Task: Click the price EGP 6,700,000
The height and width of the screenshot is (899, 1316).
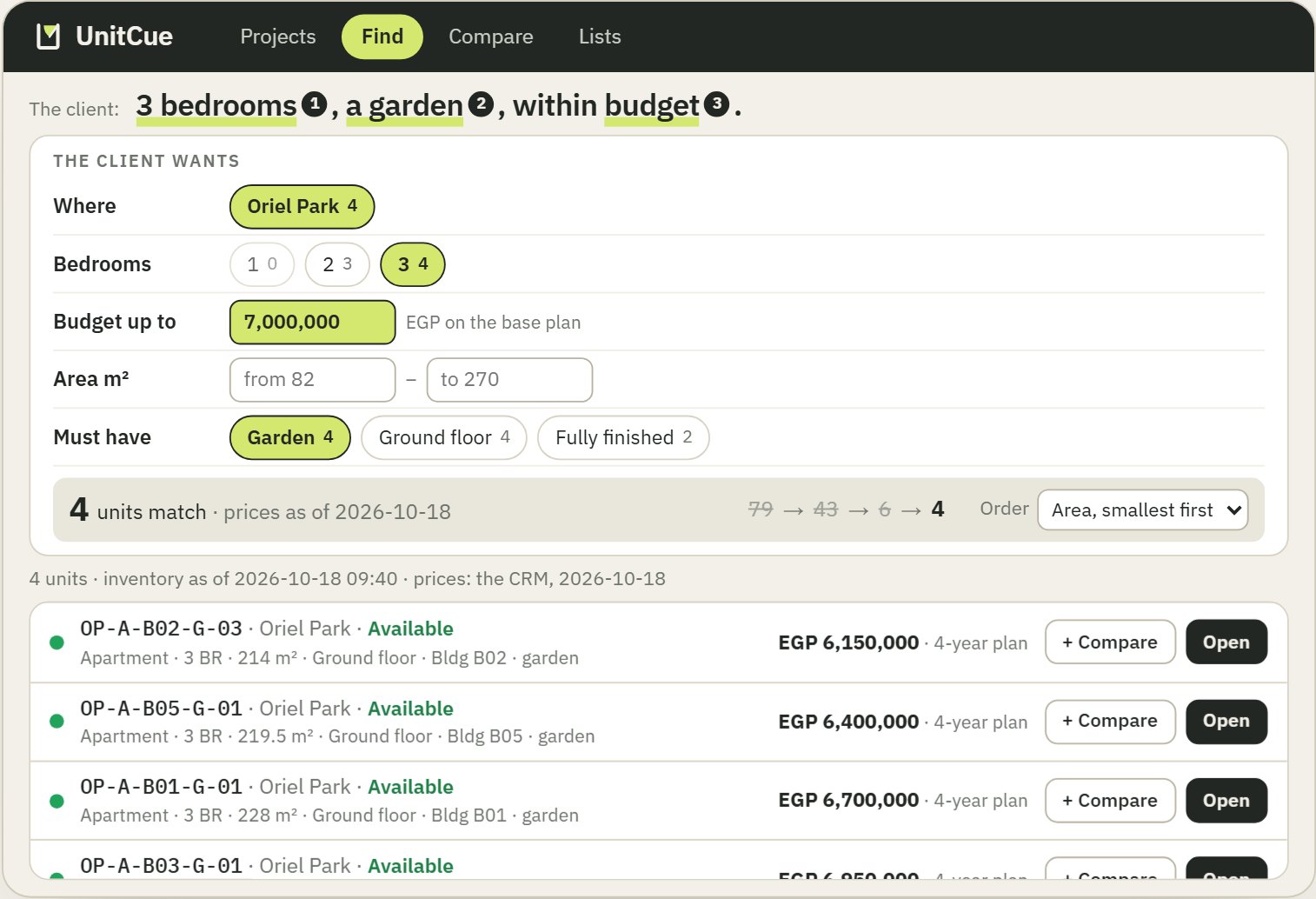Action: [x=848, y=800]
